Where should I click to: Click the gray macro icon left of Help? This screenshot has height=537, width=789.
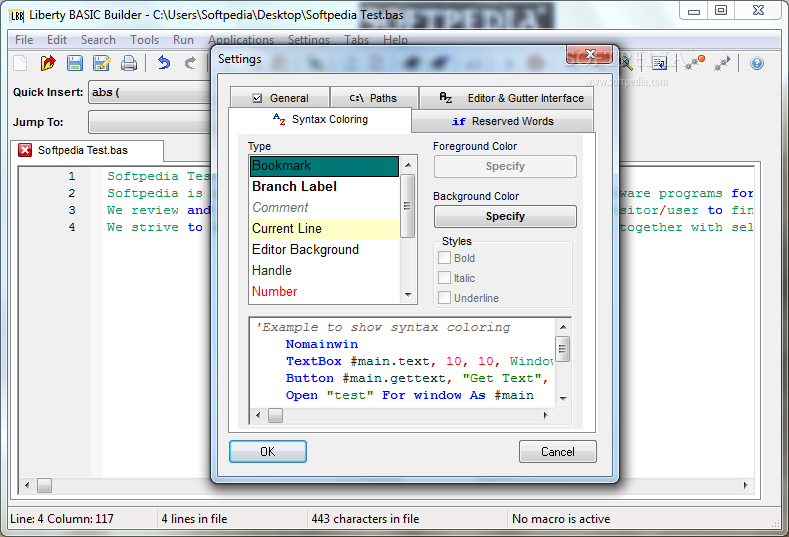722,63
